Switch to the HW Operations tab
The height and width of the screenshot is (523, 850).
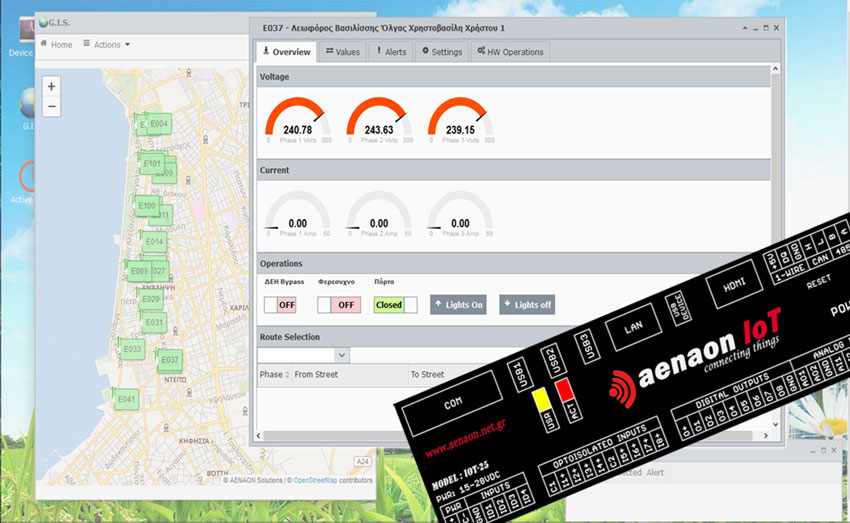click(510, 52)
